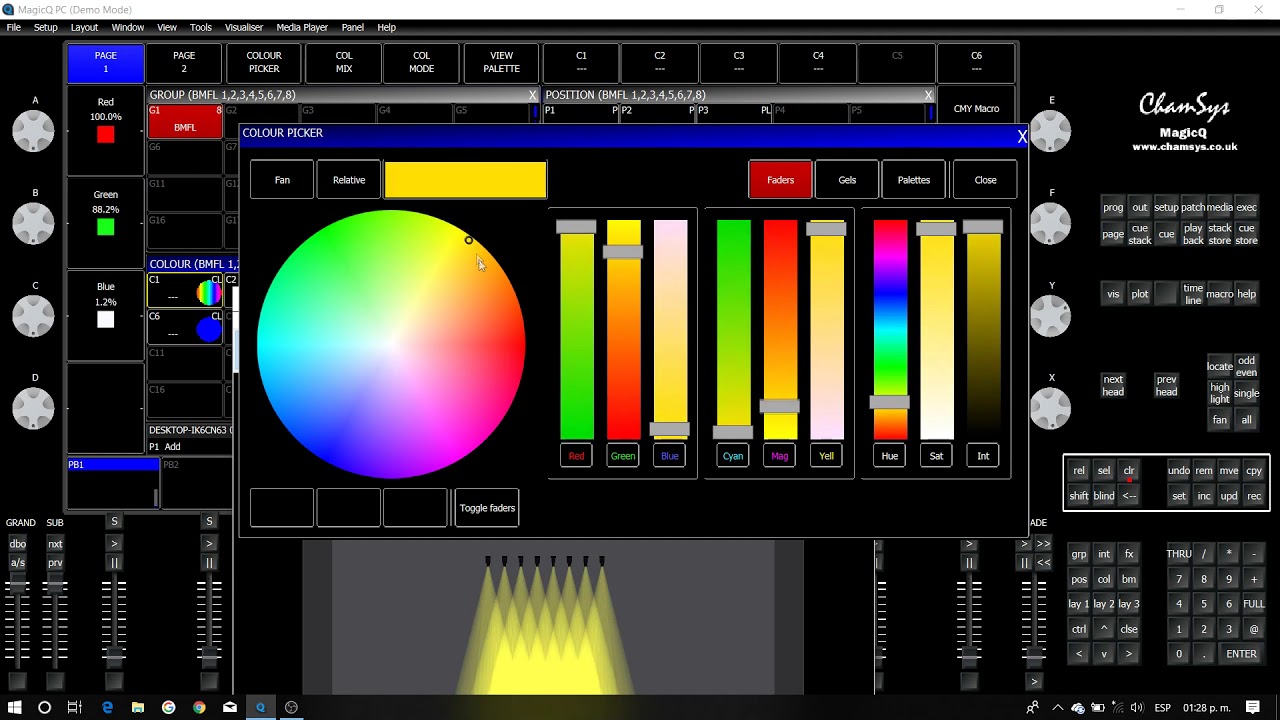Screen dimensions: 1280x720
Task: Enable Fan mode in Colour Picker
Action: [282, 180]
